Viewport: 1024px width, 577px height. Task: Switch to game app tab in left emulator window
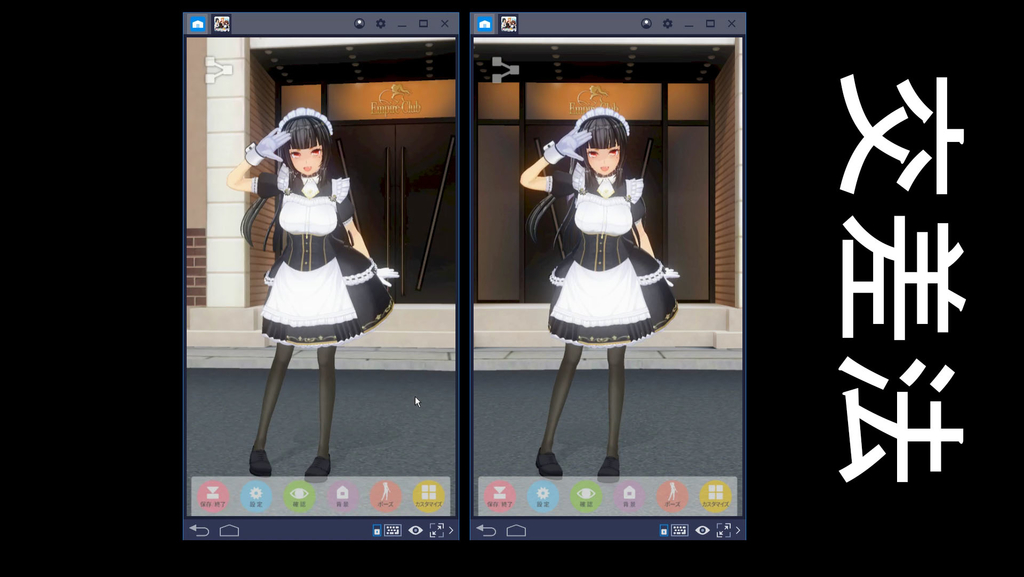(x=221, y=24)
